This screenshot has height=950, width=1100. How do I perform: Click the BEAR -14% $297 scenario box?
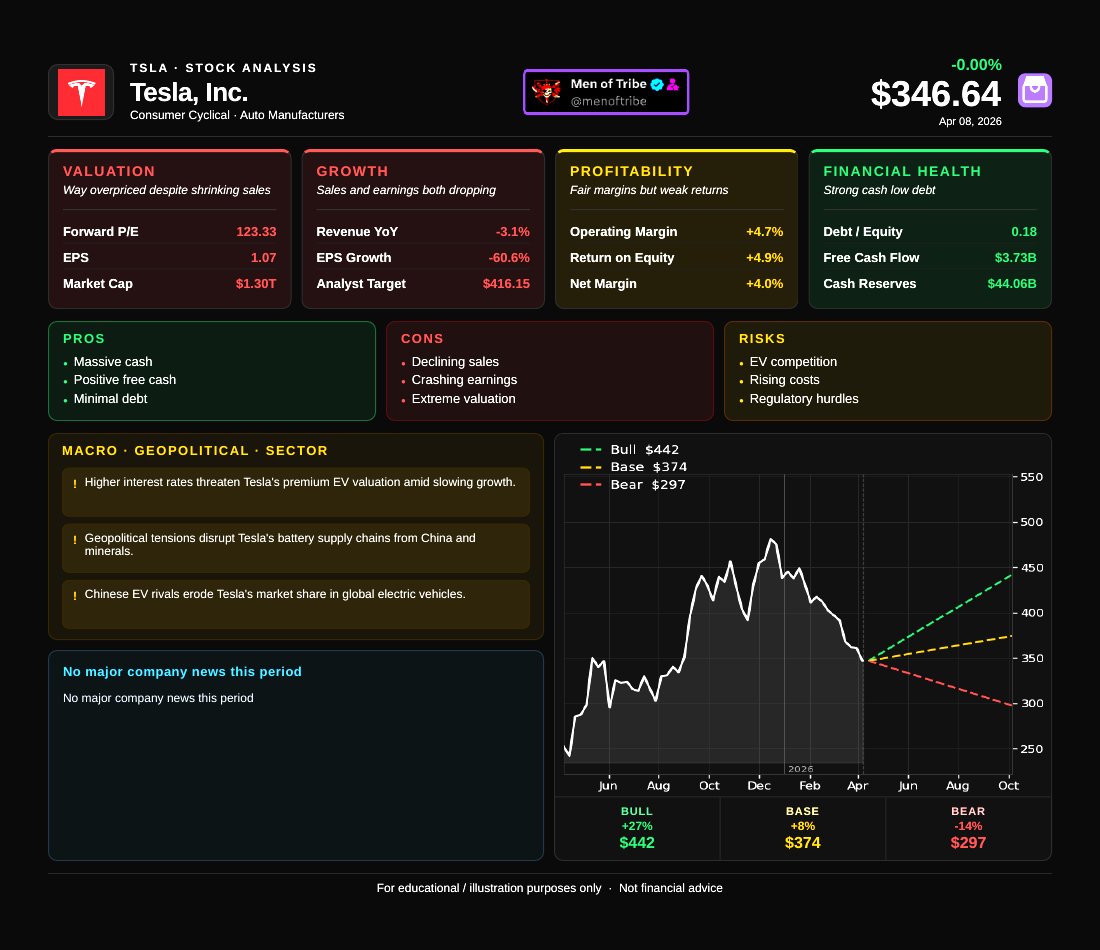coord(968,829)
